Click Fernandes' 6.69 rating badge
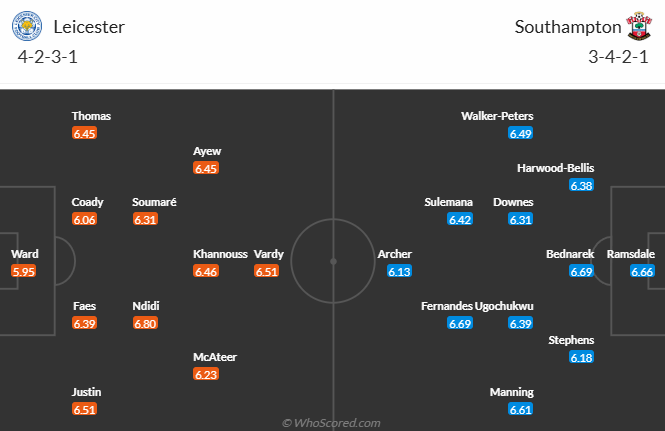The image size is (665, 431). (460, 323)
